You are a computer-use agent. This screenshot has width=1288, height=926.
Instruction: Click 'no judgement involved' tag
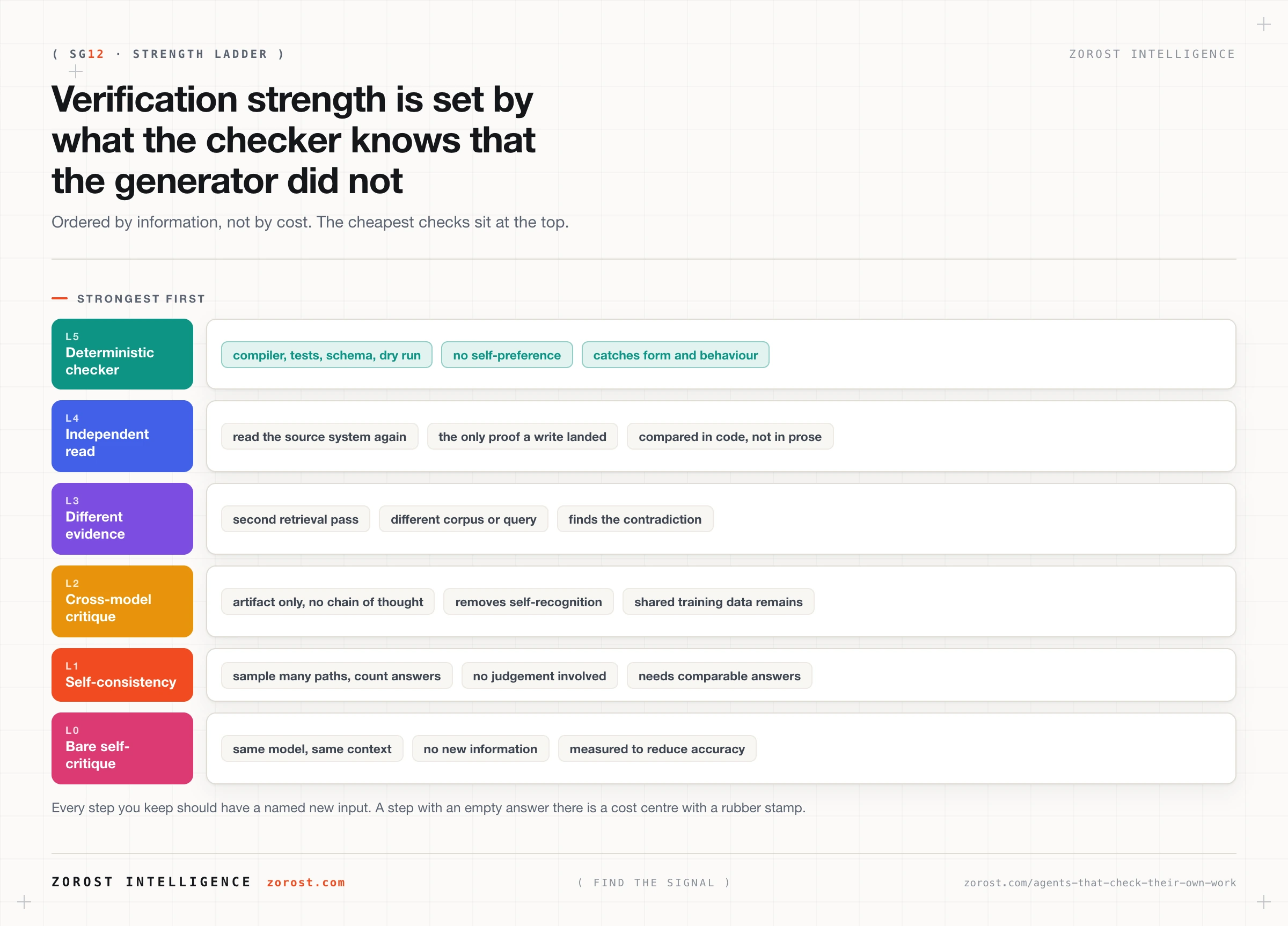point(539,675)
